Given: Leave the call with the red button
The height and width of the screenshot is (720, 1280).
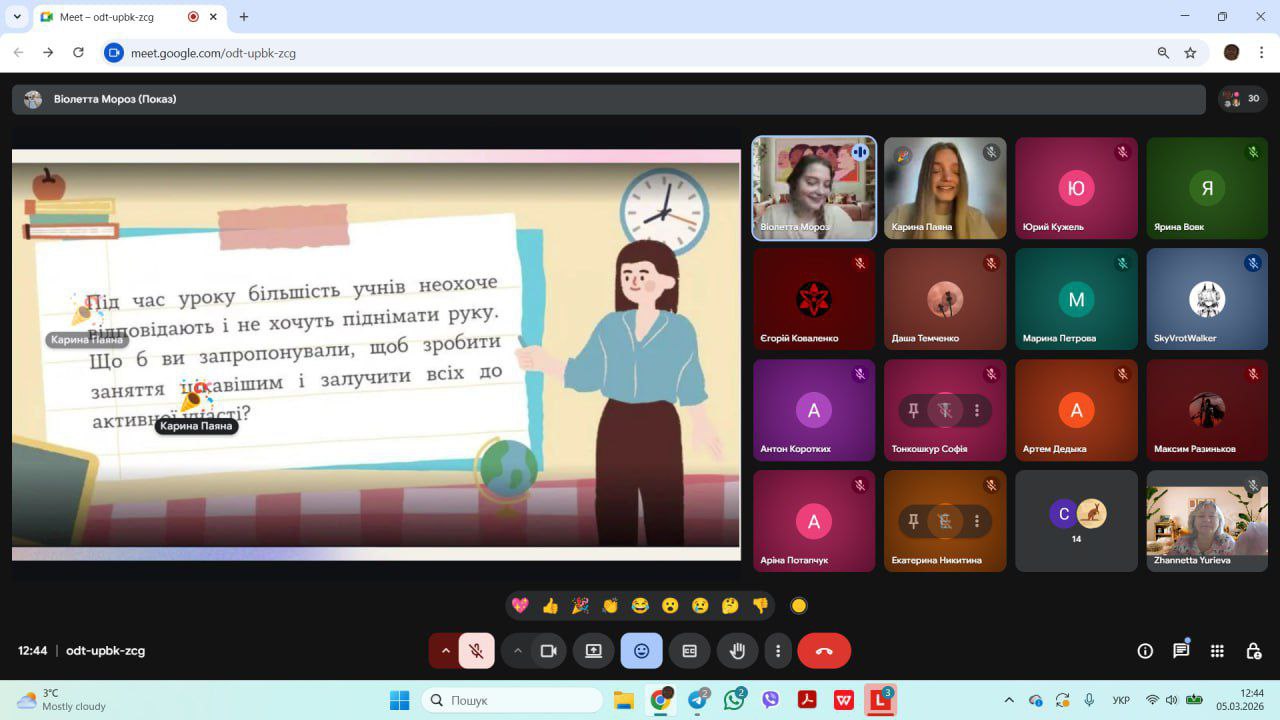Looking at the screenshot, I should click(824, 651).
